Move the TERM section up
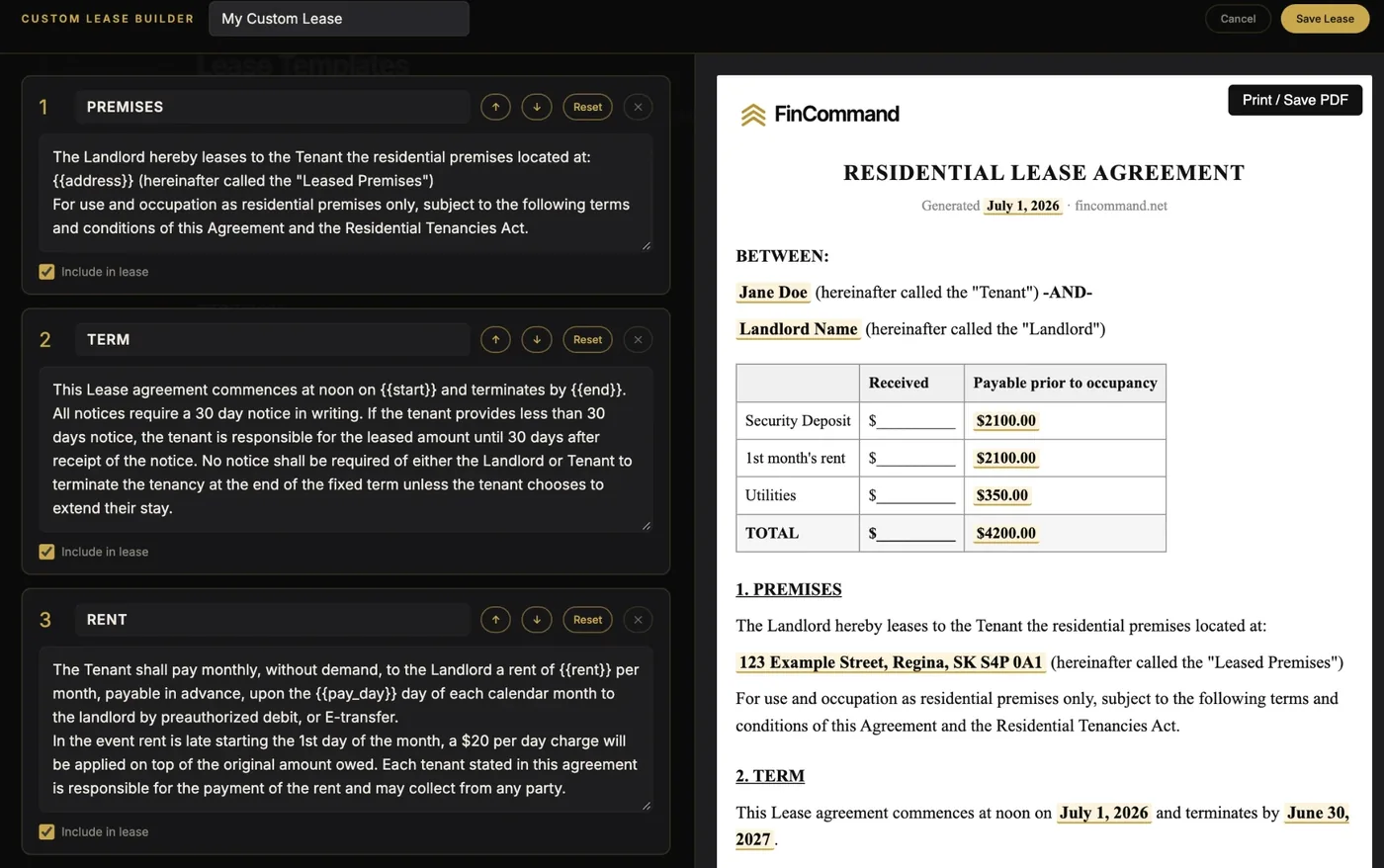Viewport: 1384px width, 868px height. [495, 340]
